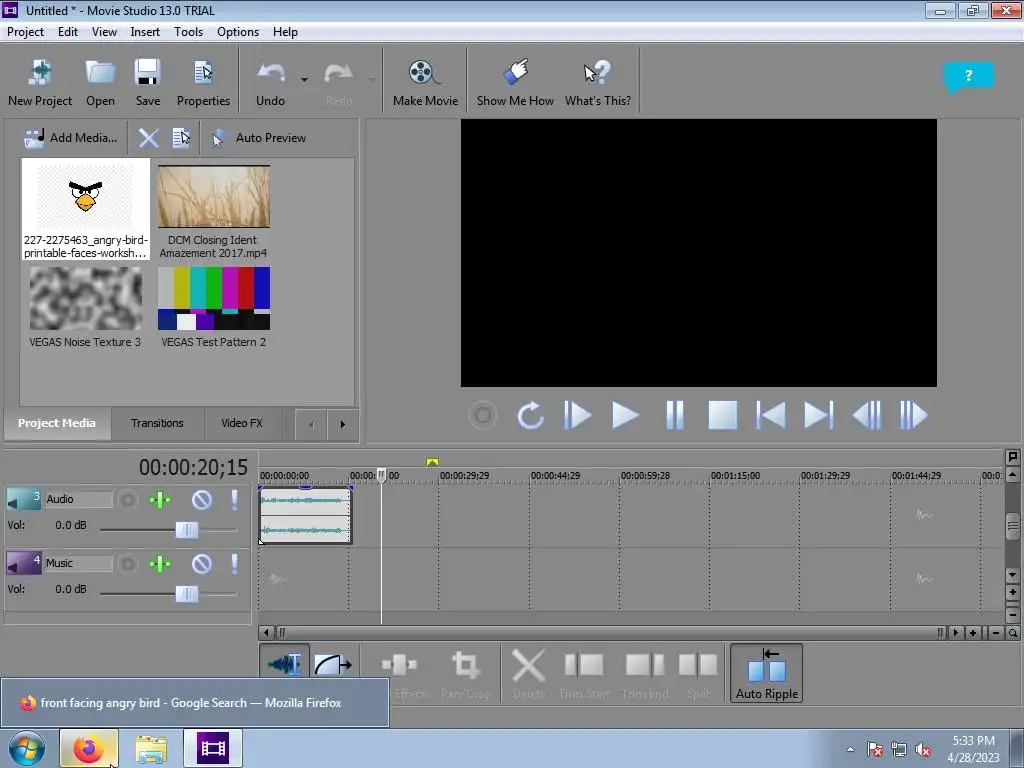Screen dimensions: 1024x768
Task: Select DCM Closing Ident Amazement 2017.mp4 clip
Action: coord(214,210)
